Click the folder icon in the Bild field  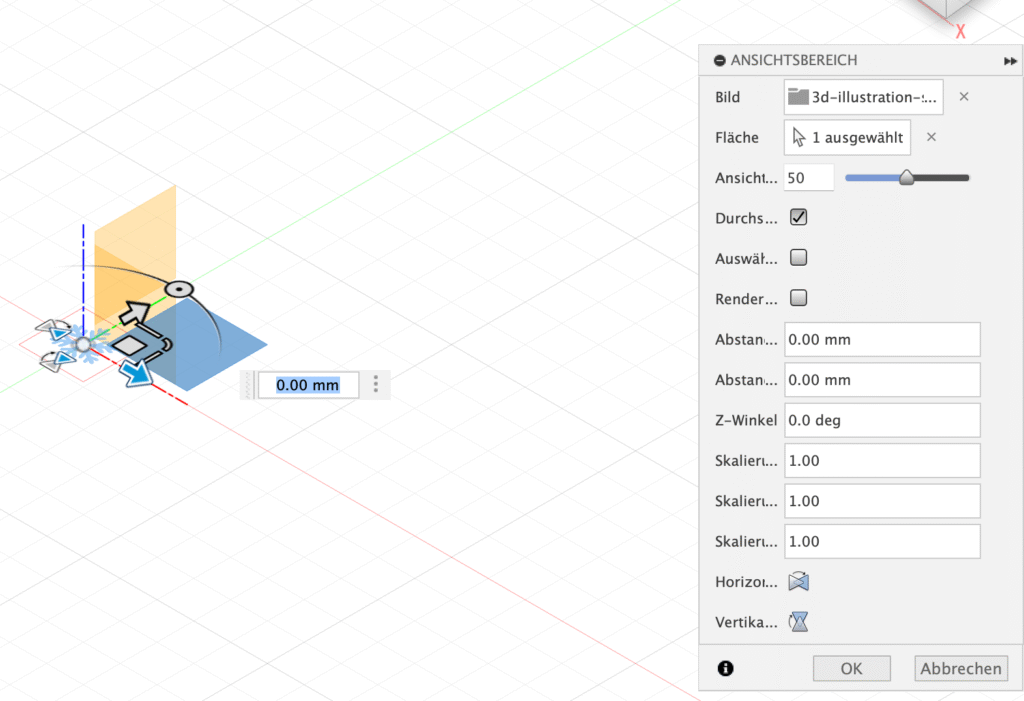point(798,97)
